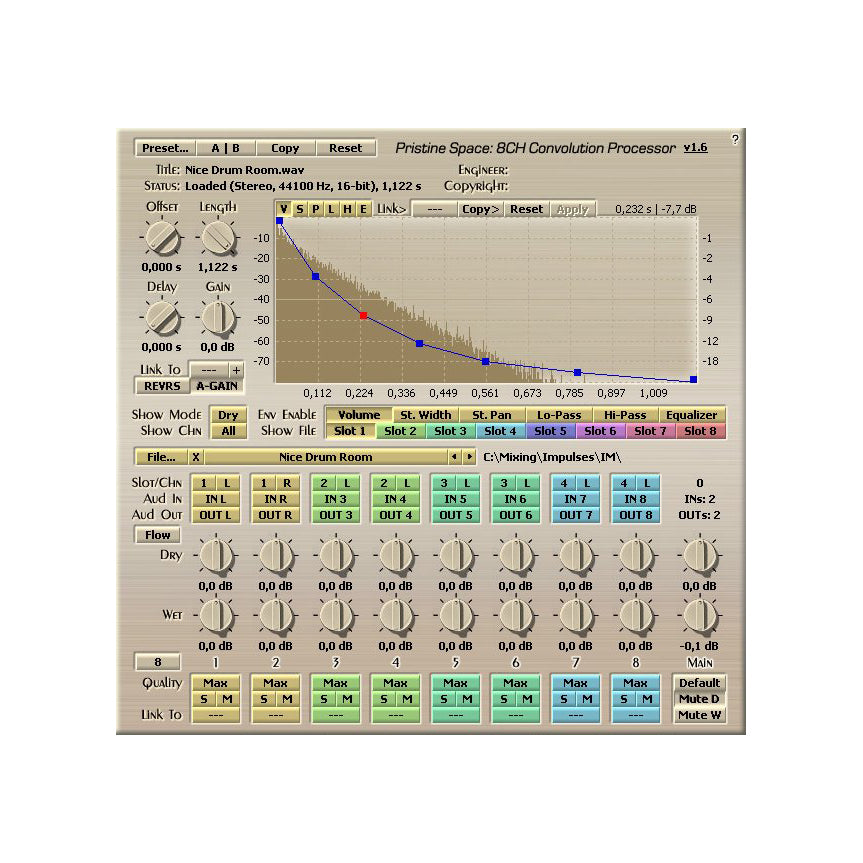Select the red envelope point on graph
Screen dimensions: 863x863
[363, 315]
